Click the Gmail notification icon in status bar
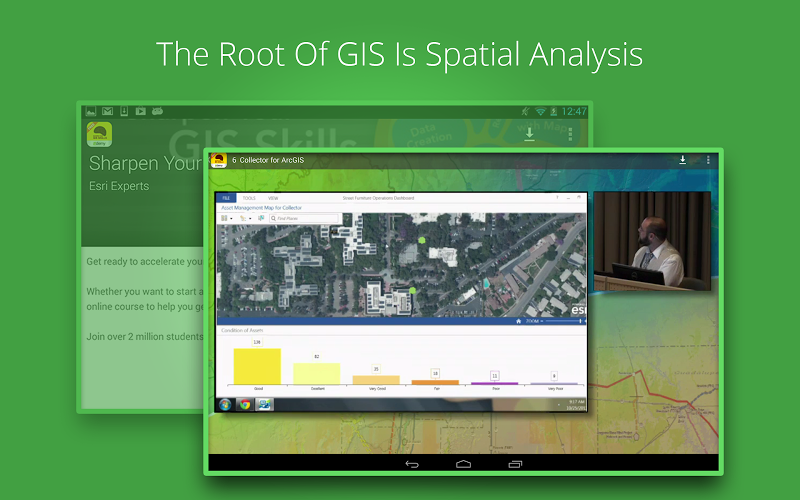This screenshot has width=800, height=500. pos(107,111)
